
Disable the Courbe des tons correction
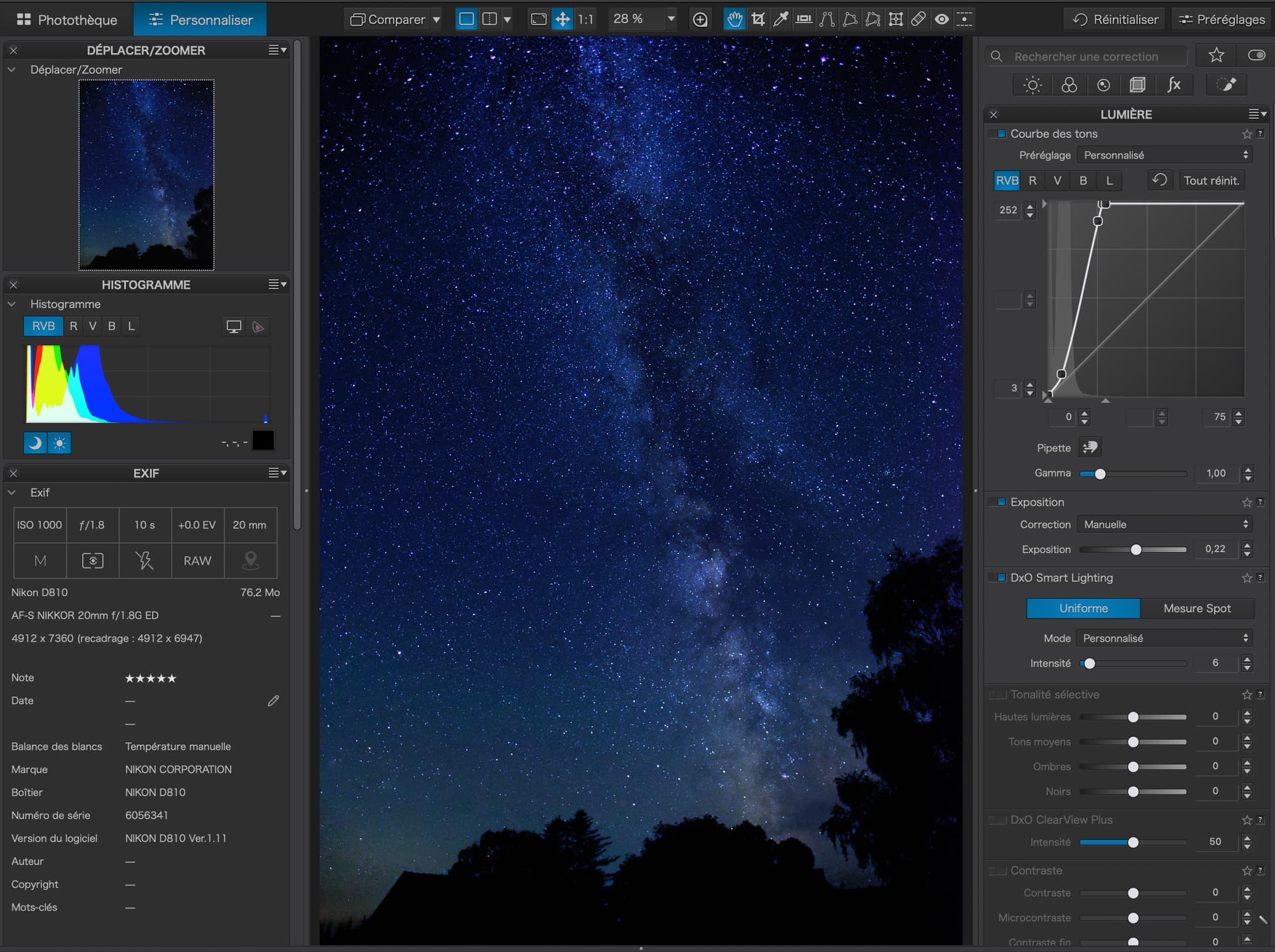[1001, 134]
